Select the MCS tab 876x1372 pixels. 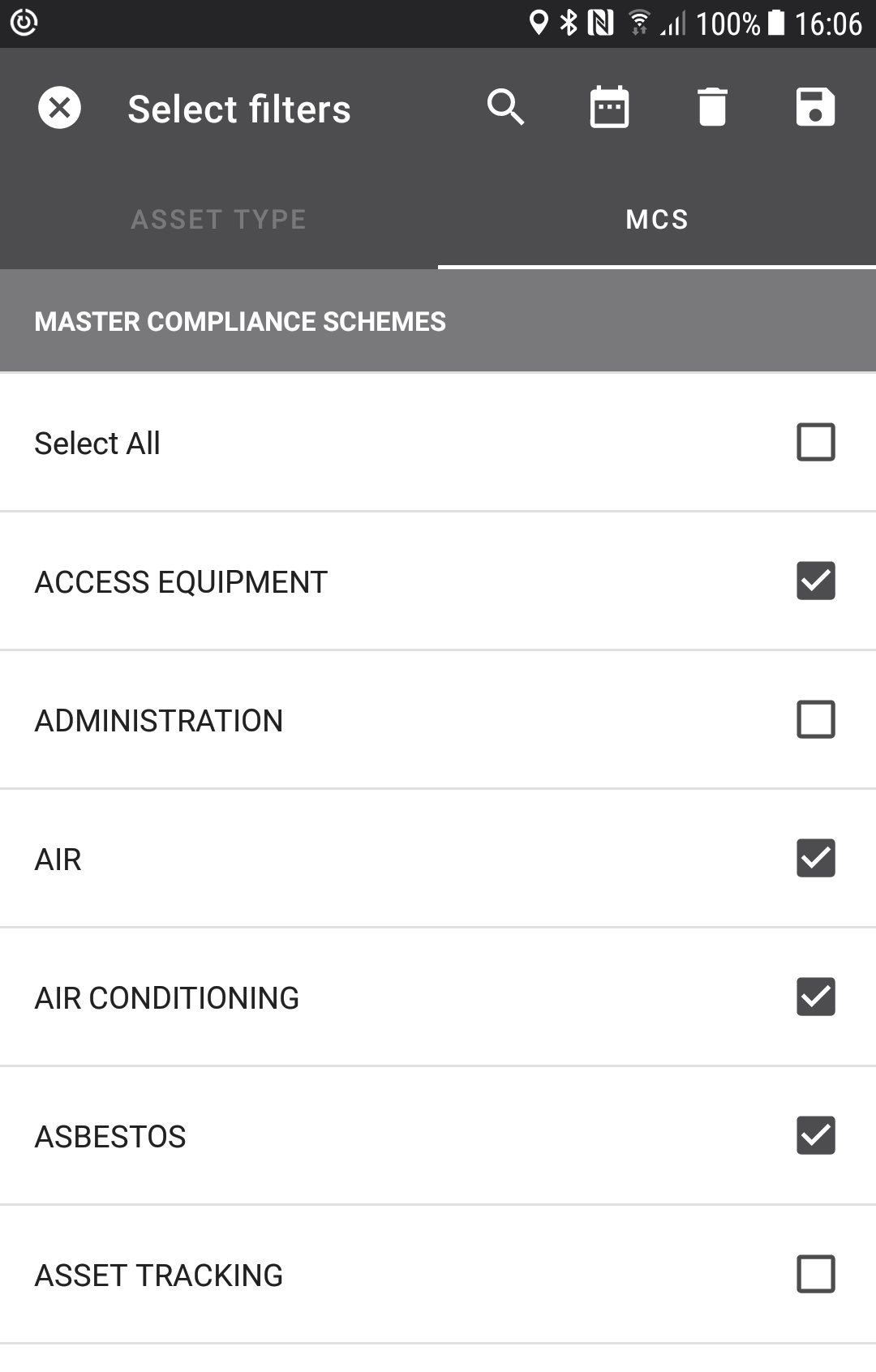(657, 219)
